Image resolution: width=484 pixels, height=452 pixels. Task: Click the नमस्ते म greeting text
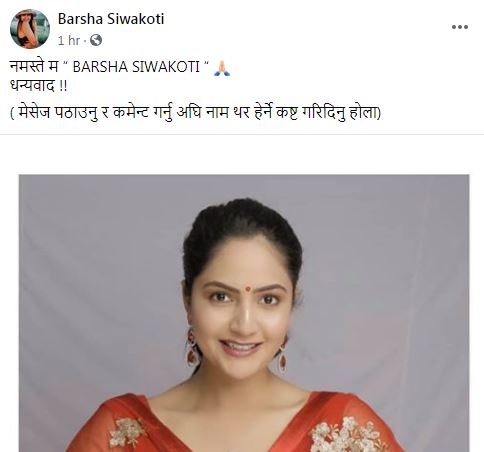(x=34, y=67)
